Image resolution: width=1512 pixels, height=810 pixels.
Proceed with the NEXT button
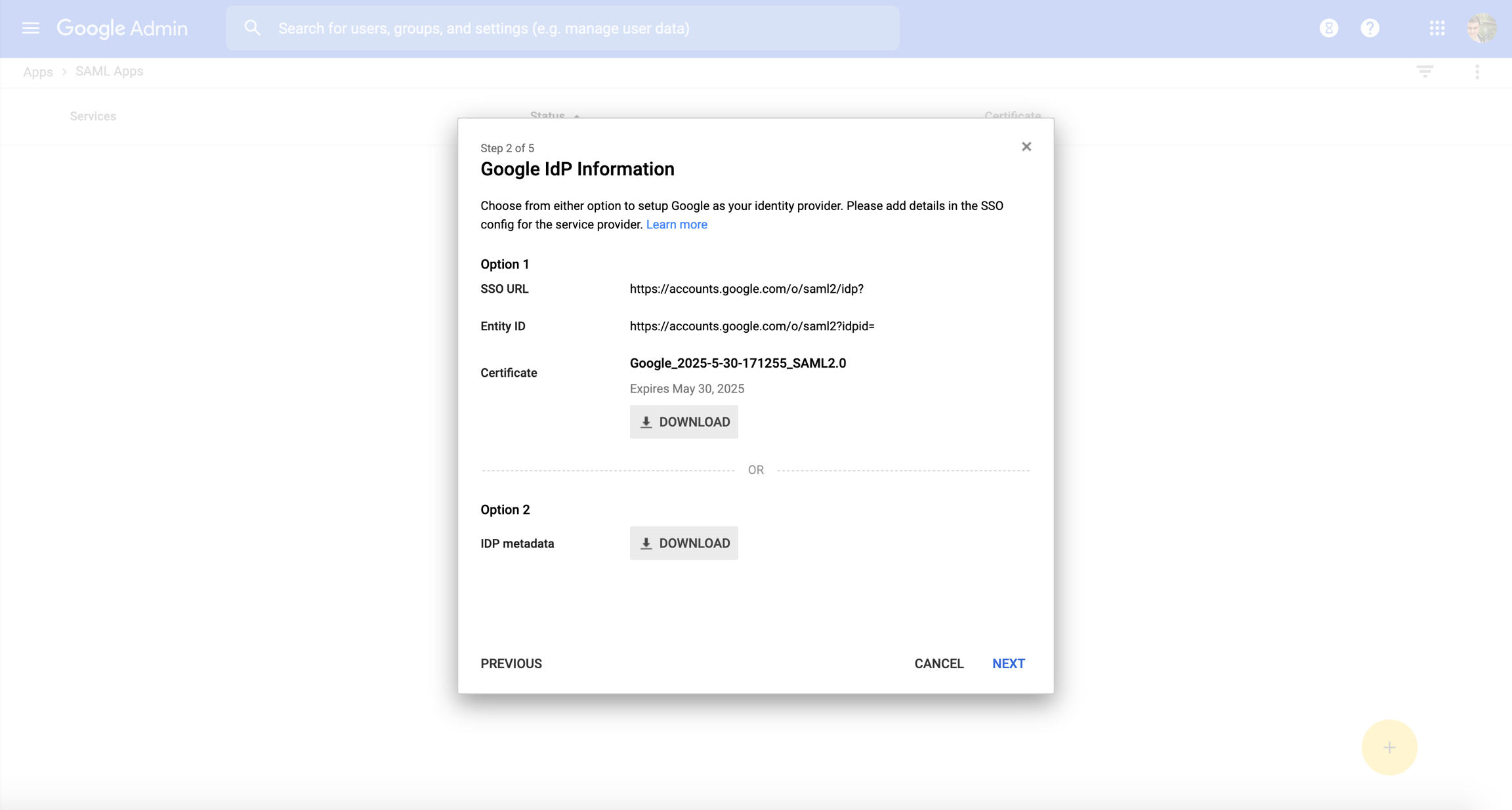click(1008, 664)
